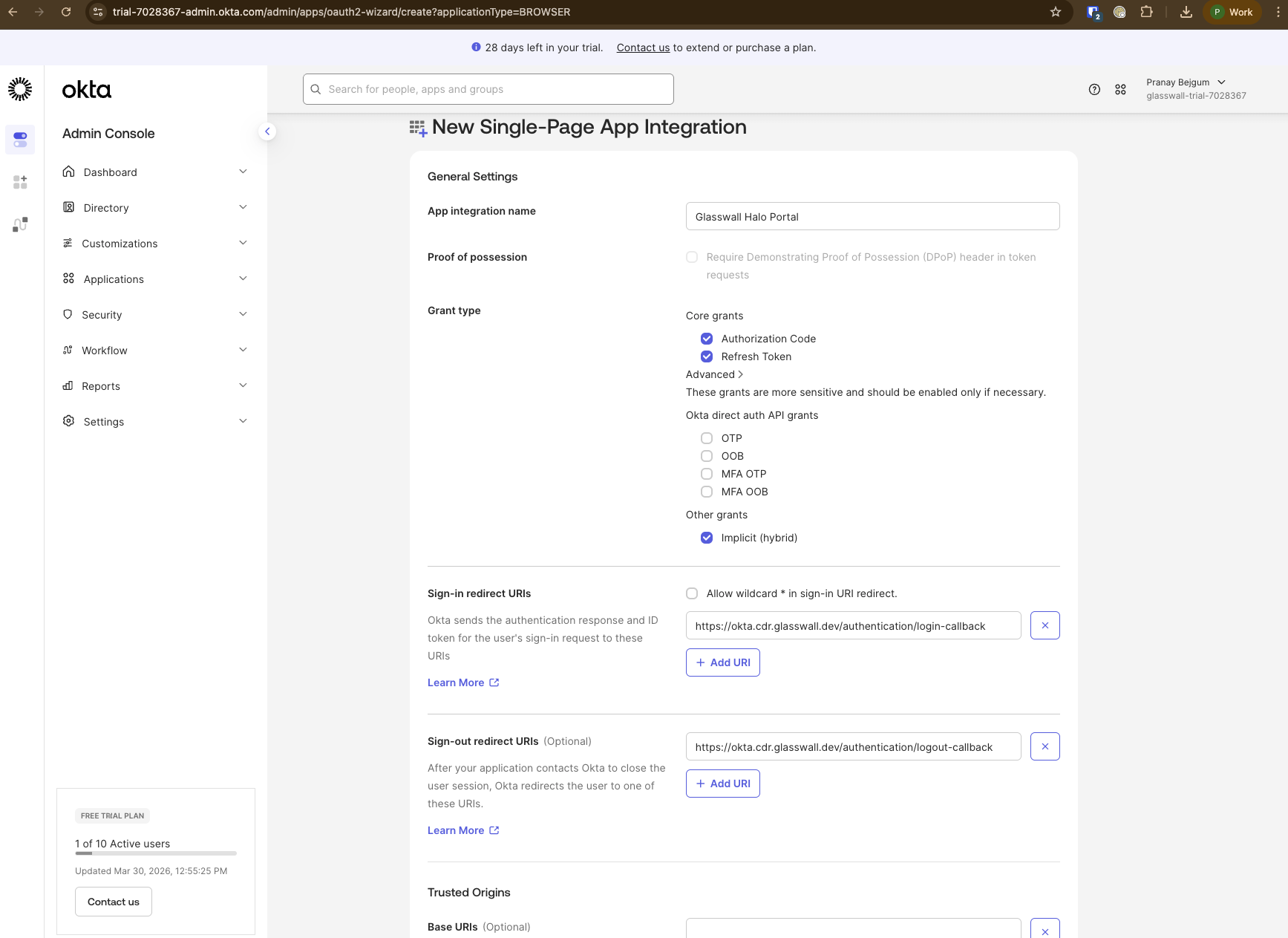This screenshot has height=938, width=1288.
Task: Select the Admin Console toggle icon in rail
Action: 20,140
